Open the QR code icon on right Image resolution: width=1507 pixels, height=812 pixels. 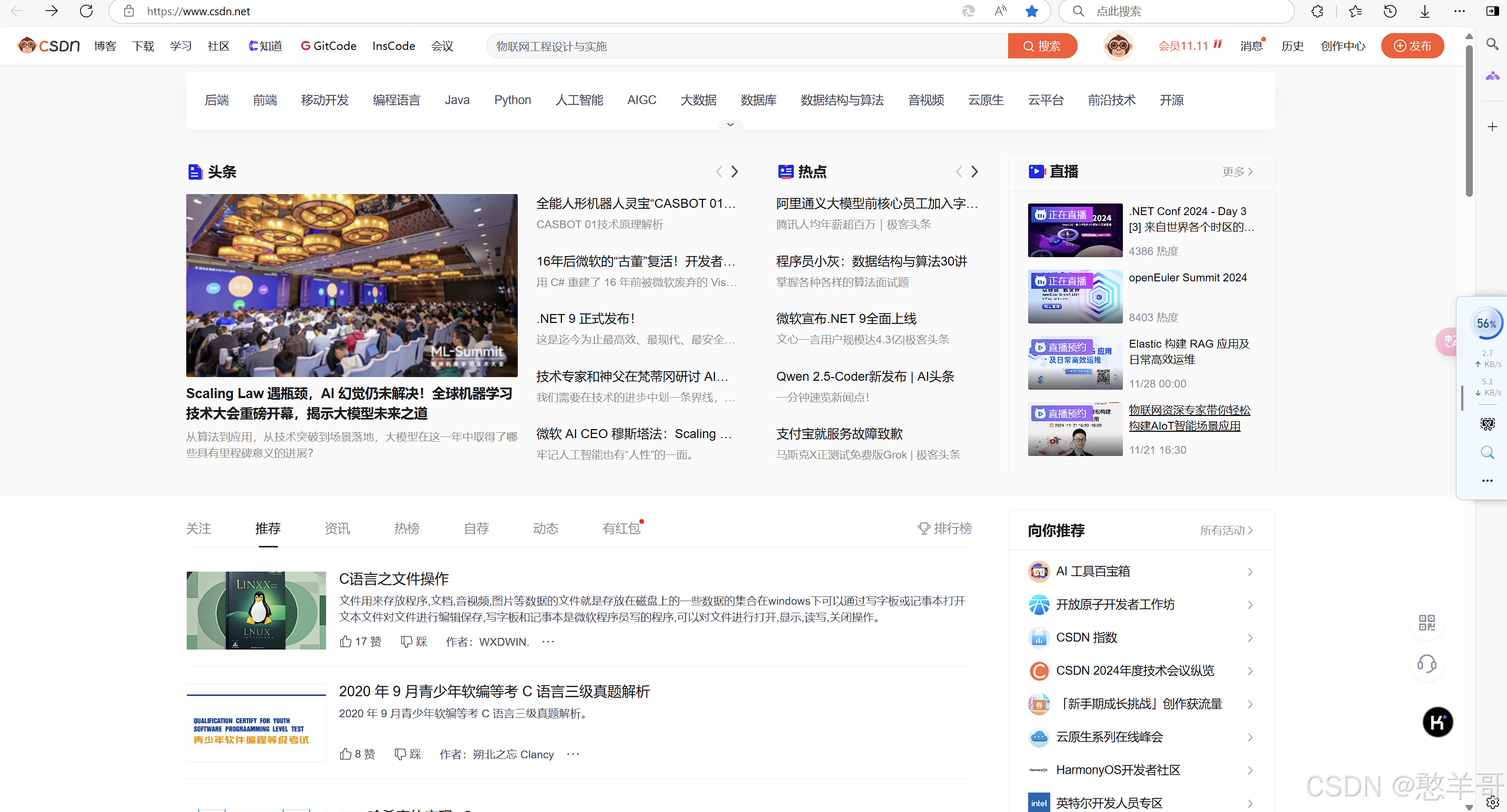(1426, 623)
